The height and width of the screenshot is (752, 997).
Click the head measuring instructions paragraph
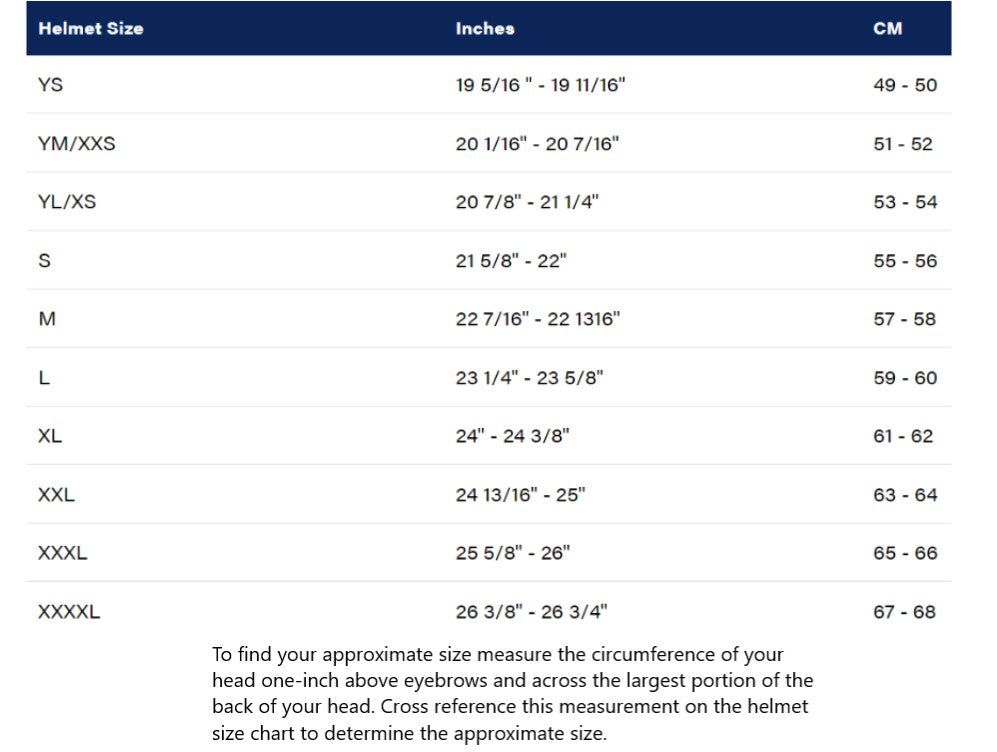coord(512,693)
